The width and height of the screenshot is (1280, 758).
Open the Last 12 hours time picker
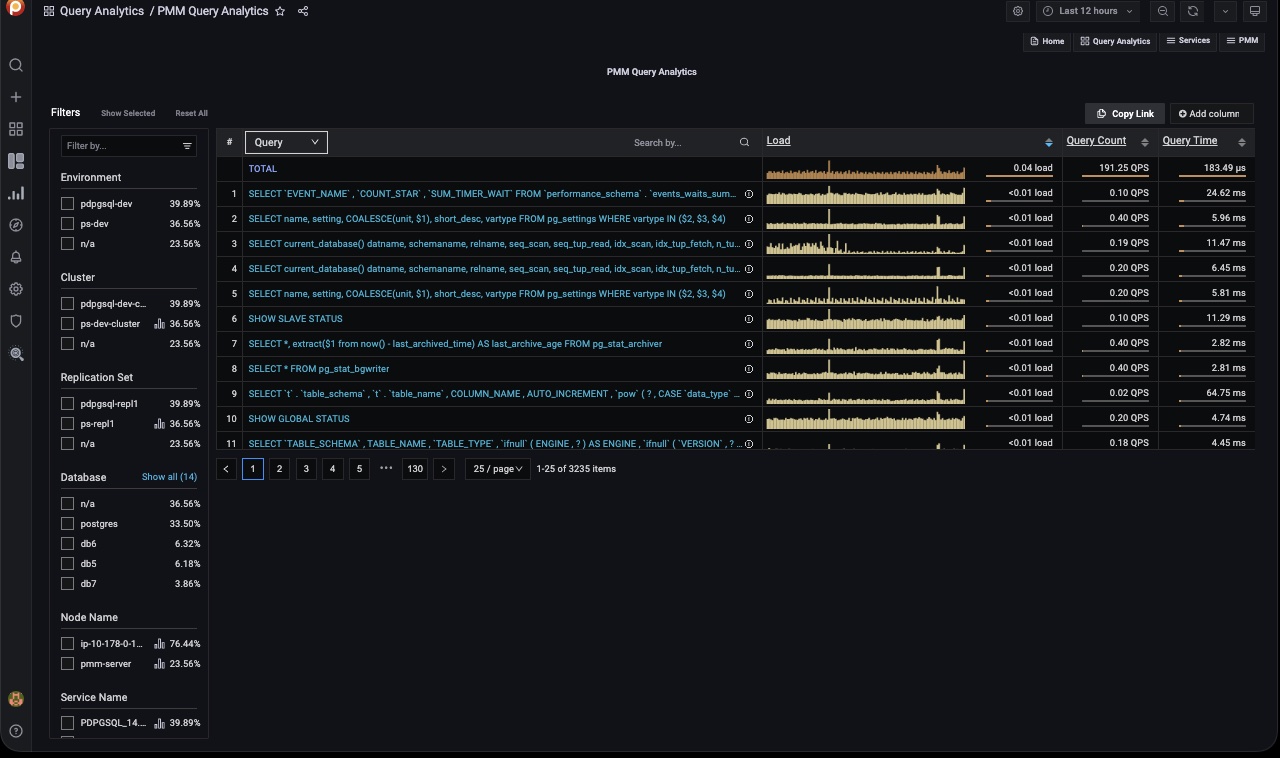(1088, 11)
